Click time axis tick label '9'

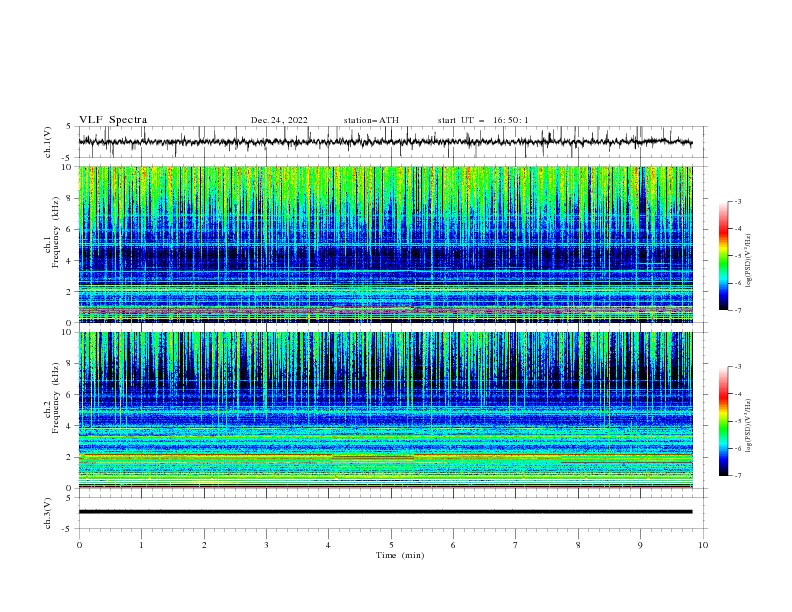640,545
